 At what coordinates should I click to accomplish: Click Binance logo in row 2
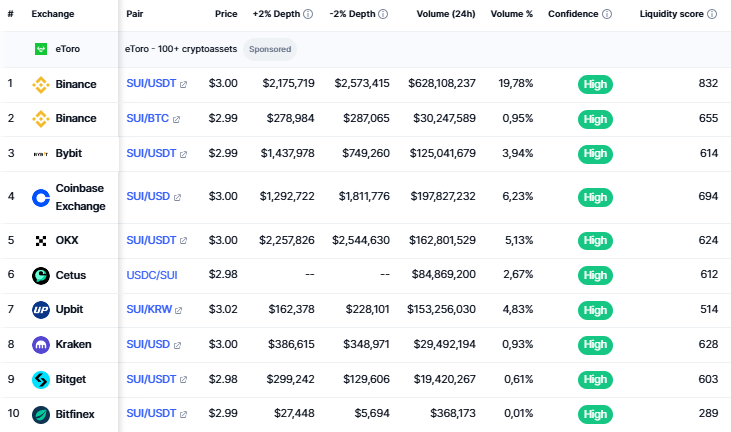[x=41, y=119]
